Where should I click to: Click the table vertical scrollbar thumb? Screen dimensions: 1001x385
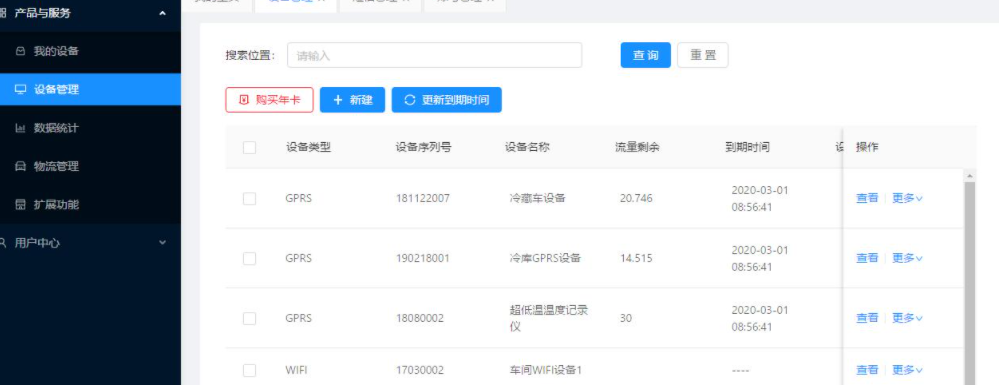pos(970,283)
